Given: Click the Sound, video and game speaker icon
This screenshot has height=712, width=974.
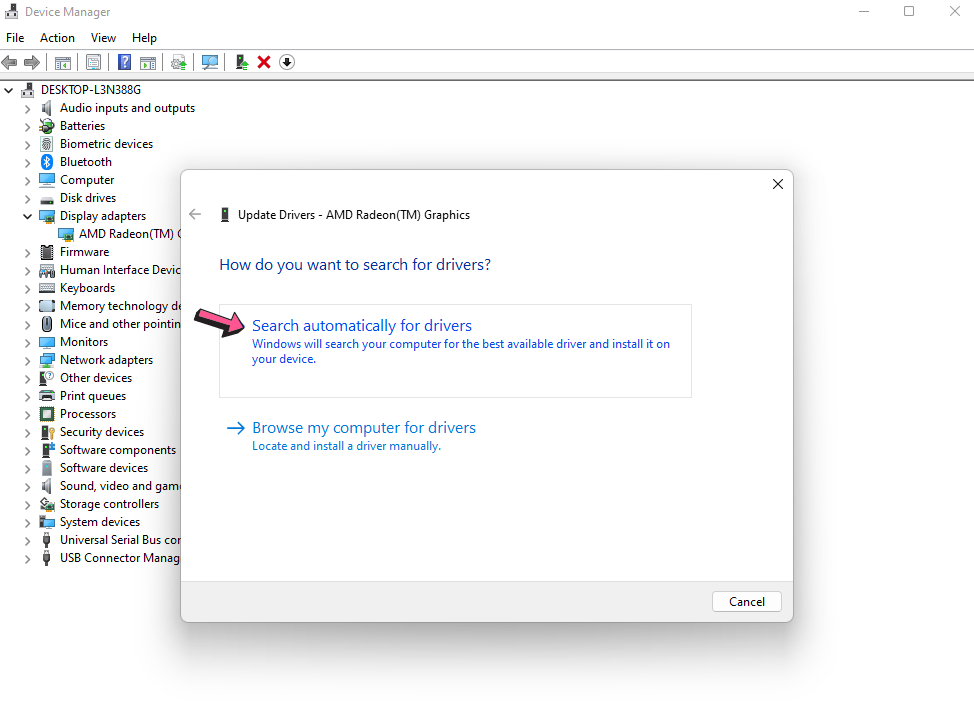Looking at the screenshot, I should click(x=47, y=486).
